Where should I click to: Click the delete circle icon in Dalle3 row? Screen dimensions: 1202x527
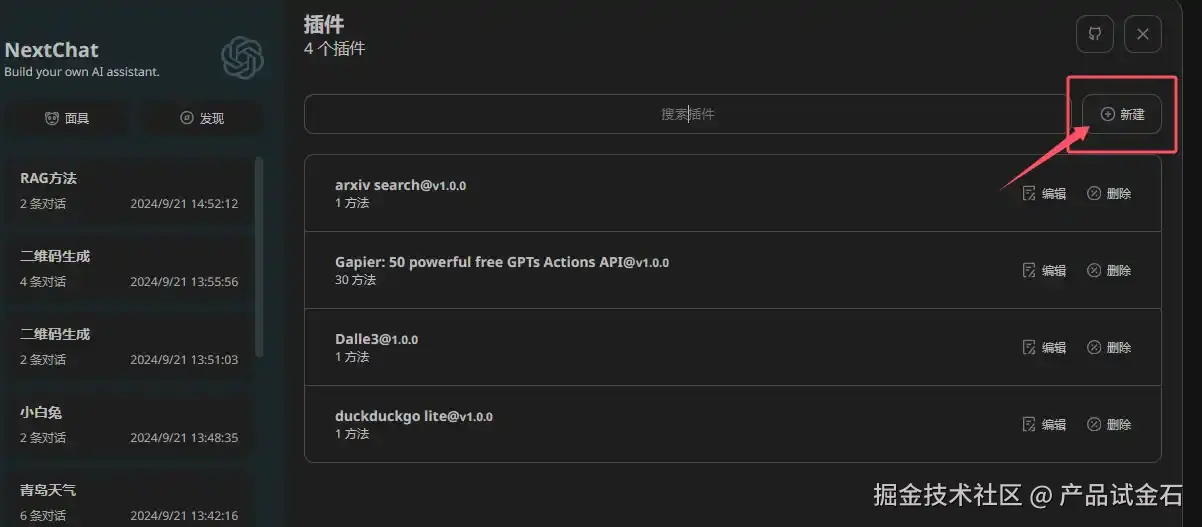coord(1094,348)
